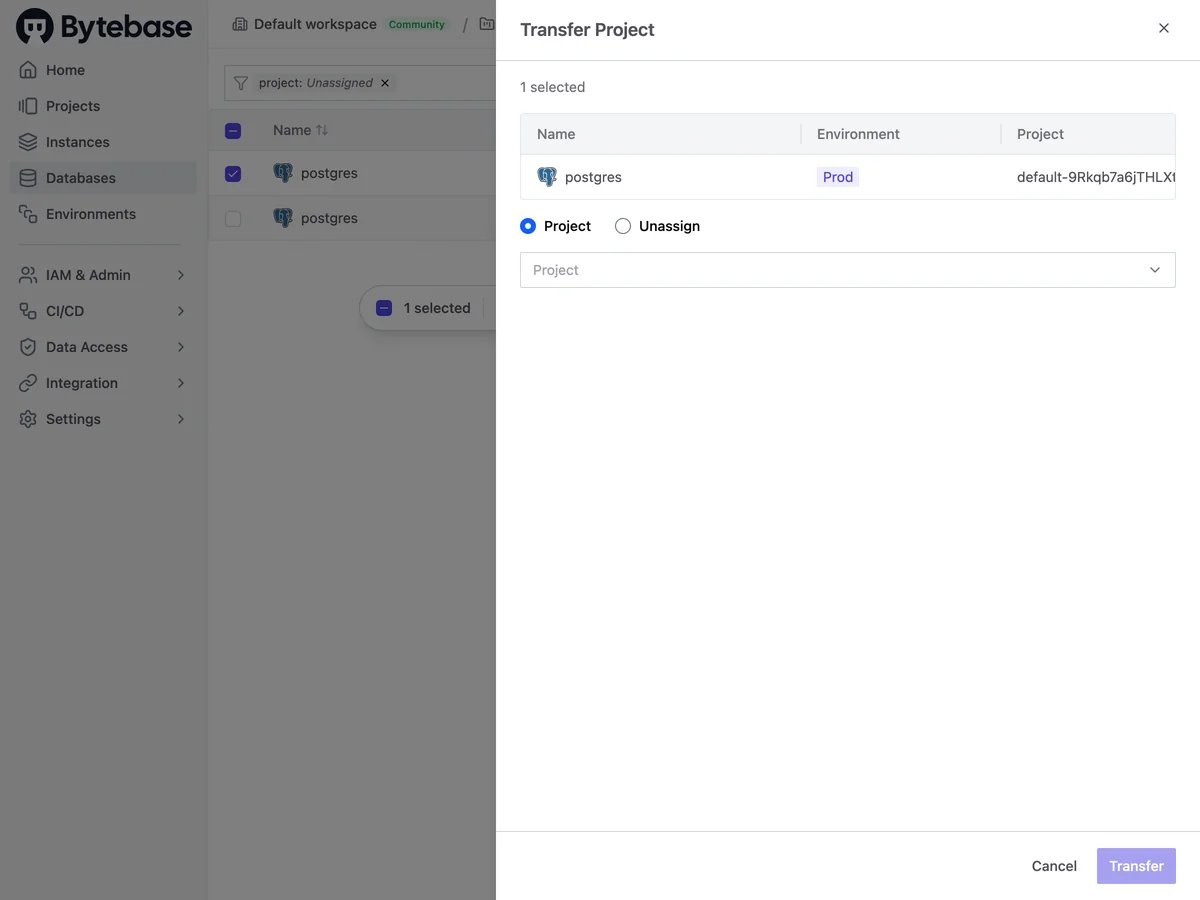This screenshot has width=1200, height=900.
Task: Click the Name column header in drawer
Action: [556, 134]
